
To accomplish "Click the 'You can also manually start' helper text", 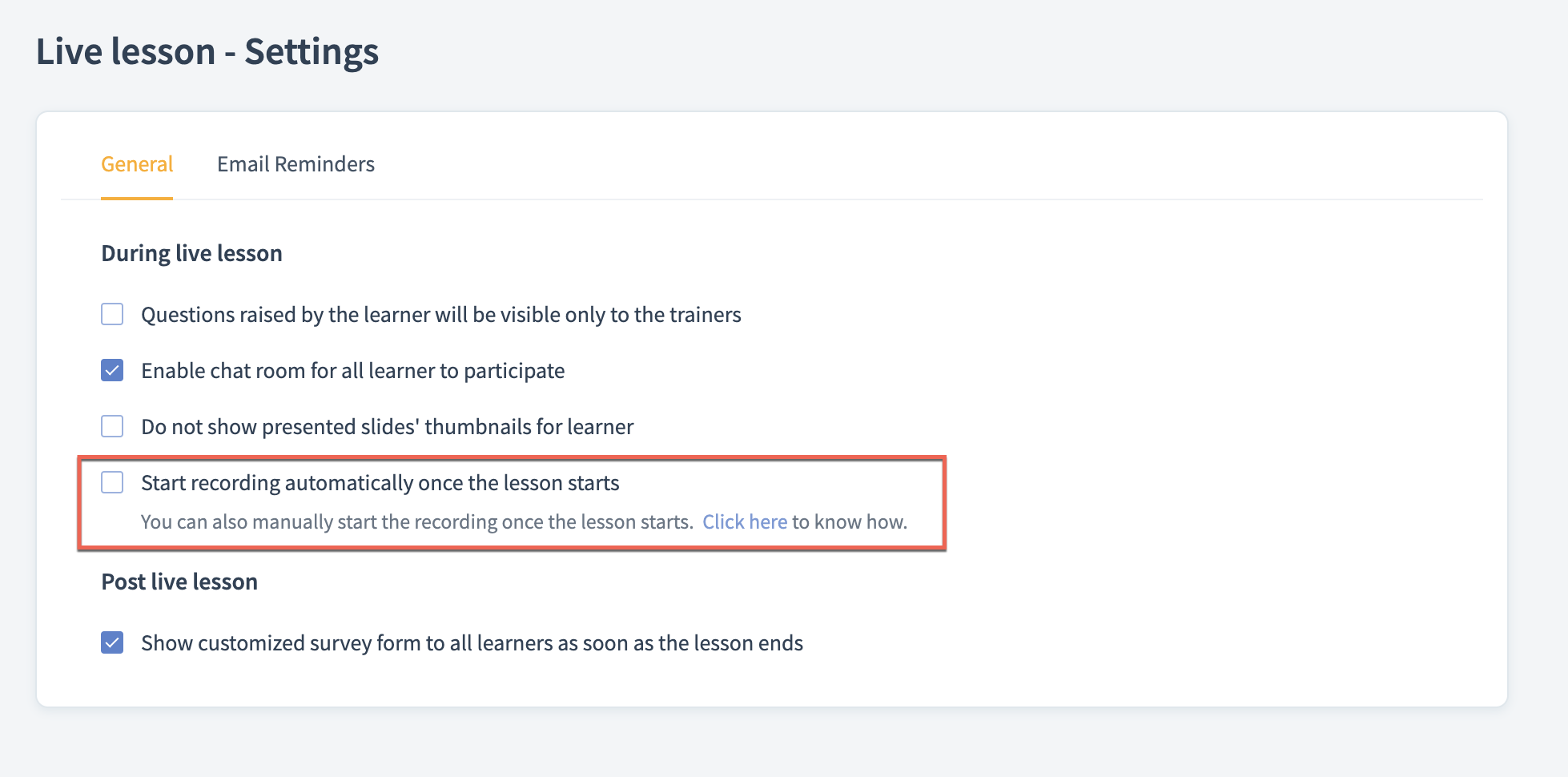I will point(416,522).
